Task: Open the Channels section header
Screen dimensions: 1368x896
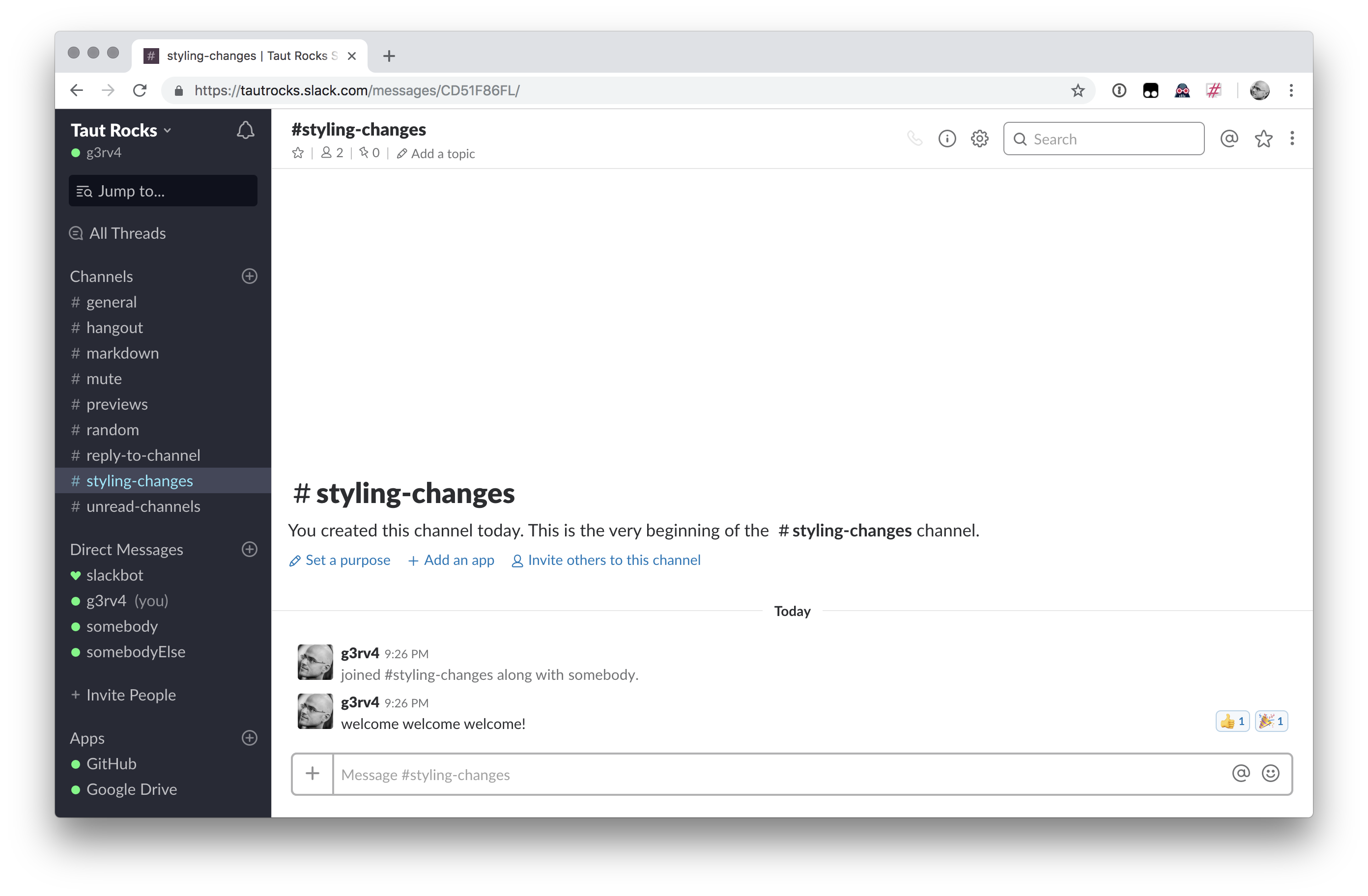Action: click(101, 277)
